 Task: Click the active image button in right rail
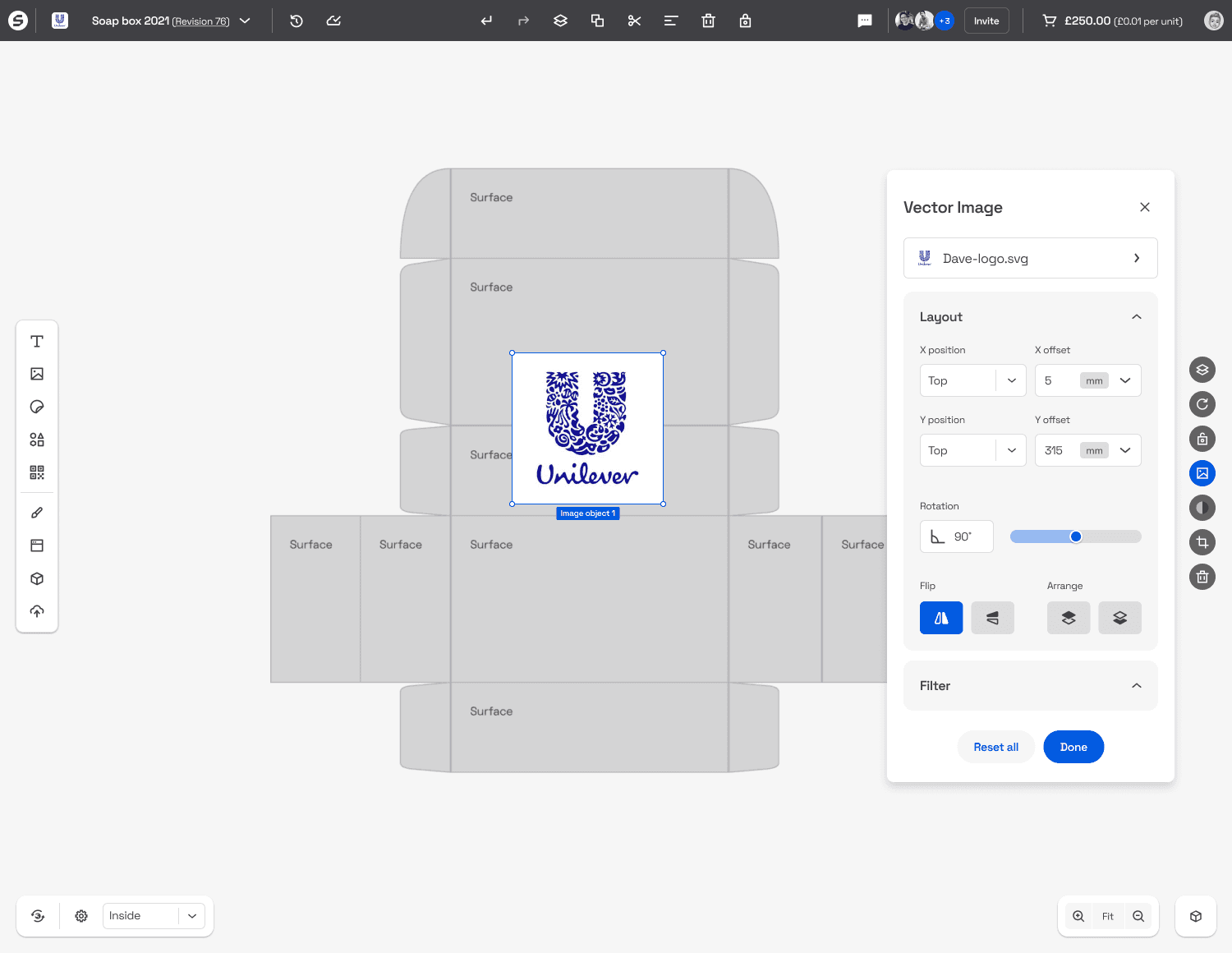pyautogui.click(x=1202, y=473)
